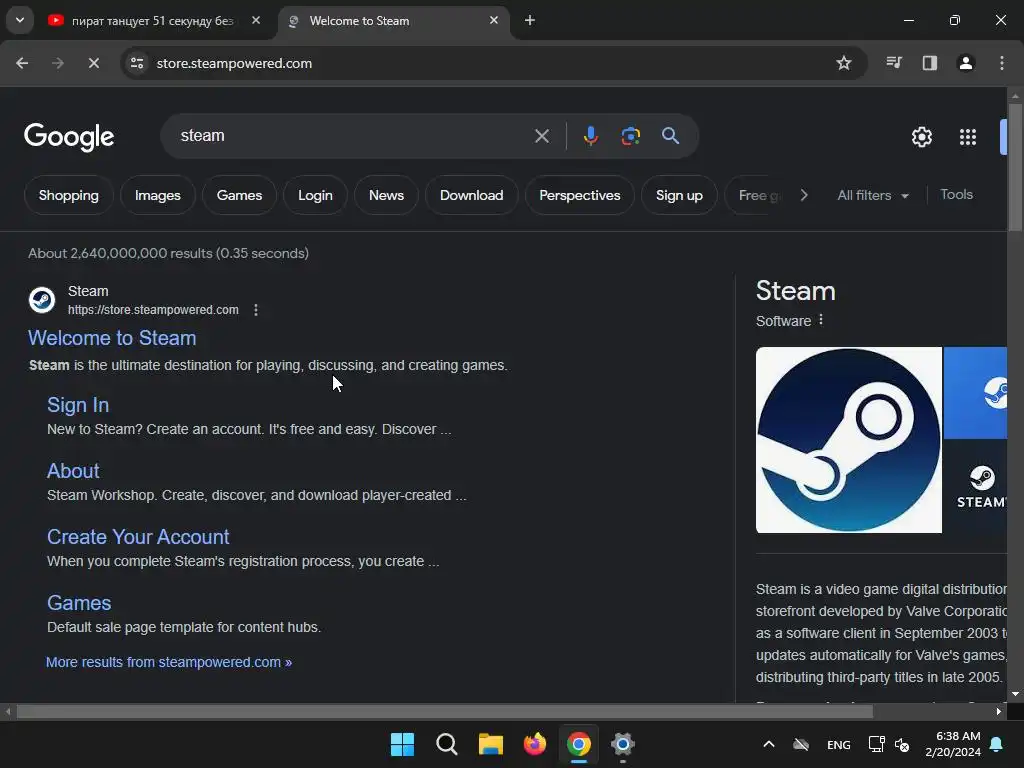Image resolution: width=1024 pixels, height=768 pixels.
Task: Open the Sign In sitelink
Action: point(78,405)
